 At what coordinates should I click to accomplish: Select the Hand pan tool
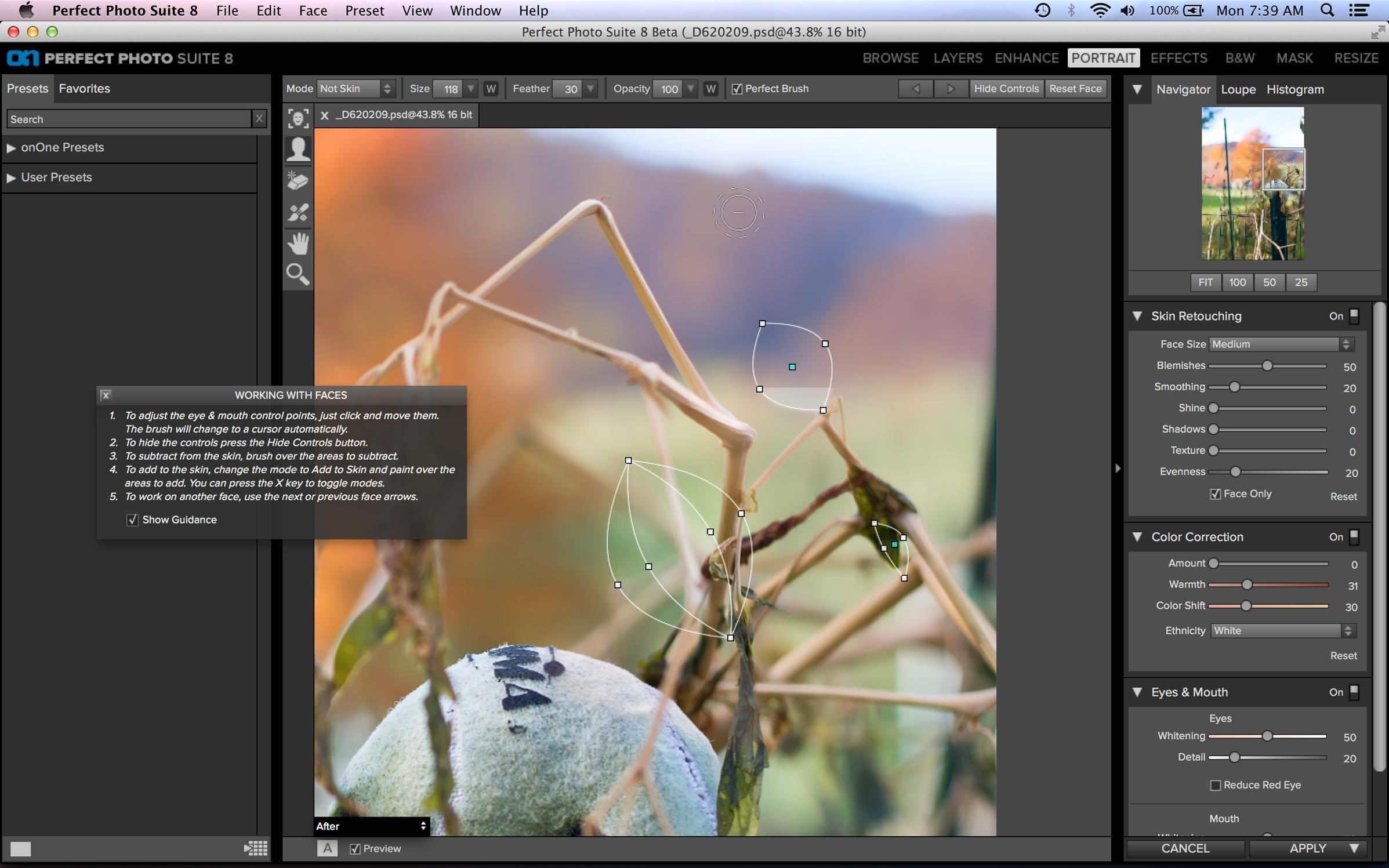pyautogui.click(x=298, y=244)
